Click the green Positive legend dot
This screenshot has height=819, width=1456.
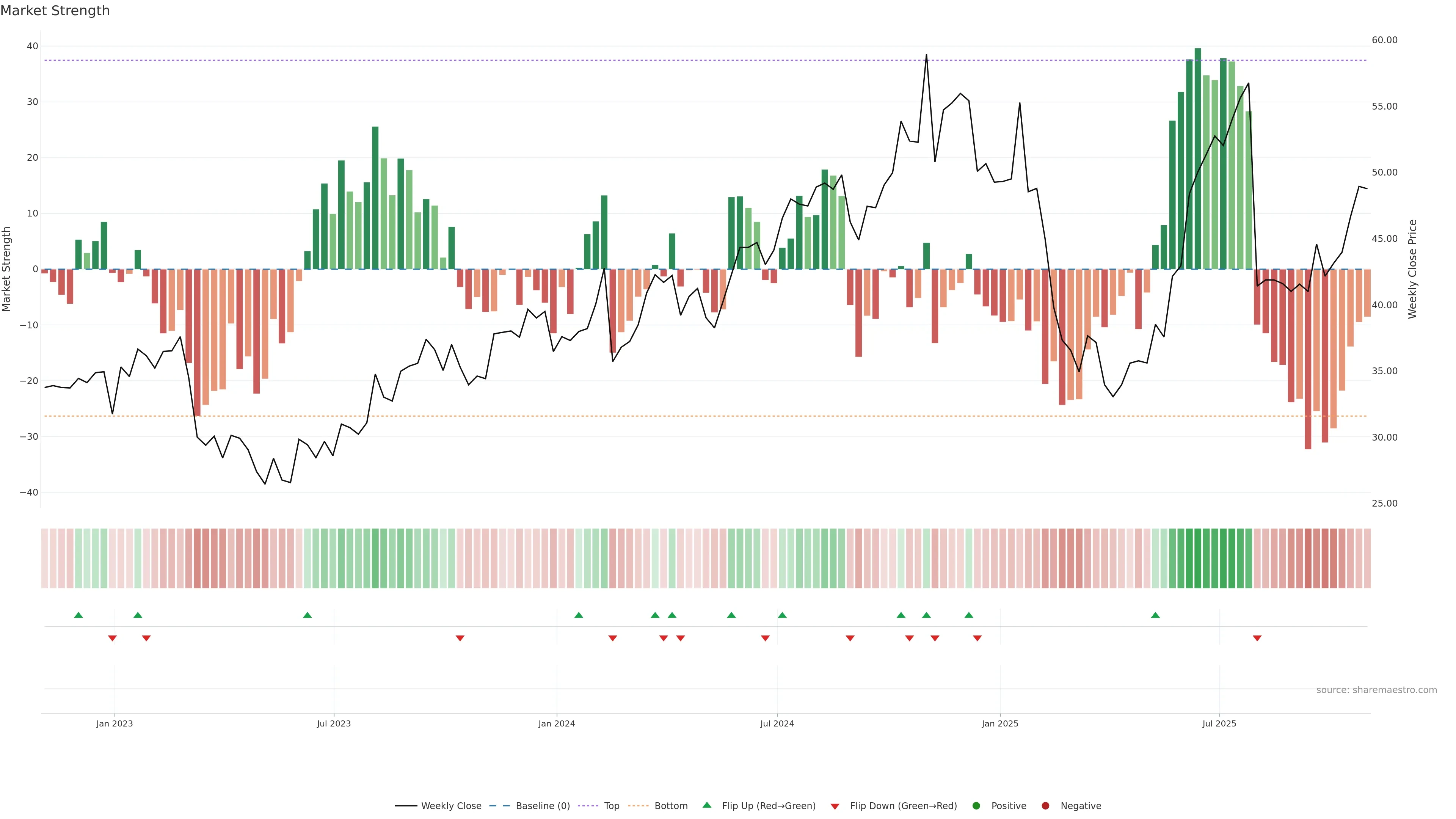976,805
